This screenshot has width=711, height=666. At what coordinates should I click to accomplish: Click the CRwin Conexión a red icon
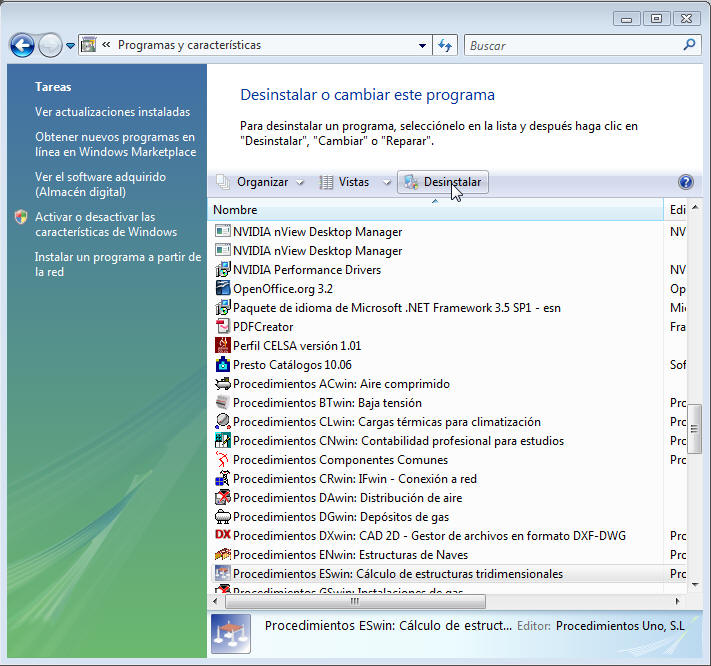tap(222, 479)
